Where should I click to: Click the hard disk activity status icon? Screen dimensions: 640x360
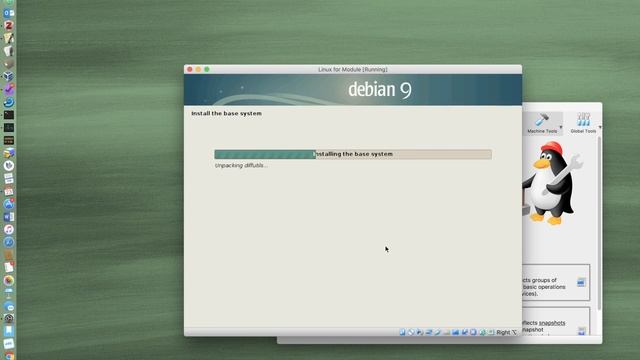pos(402,332)
